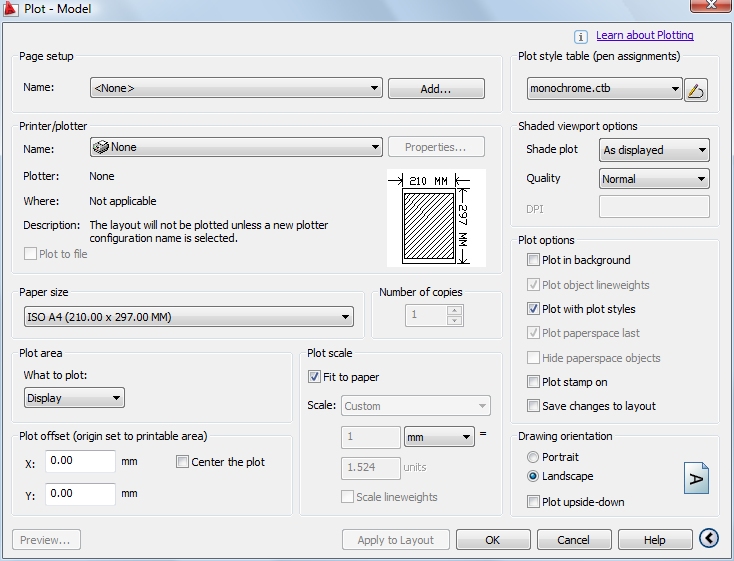Click the plot offset Y input field
Viewport: 734px width, 561px height.
81,494
